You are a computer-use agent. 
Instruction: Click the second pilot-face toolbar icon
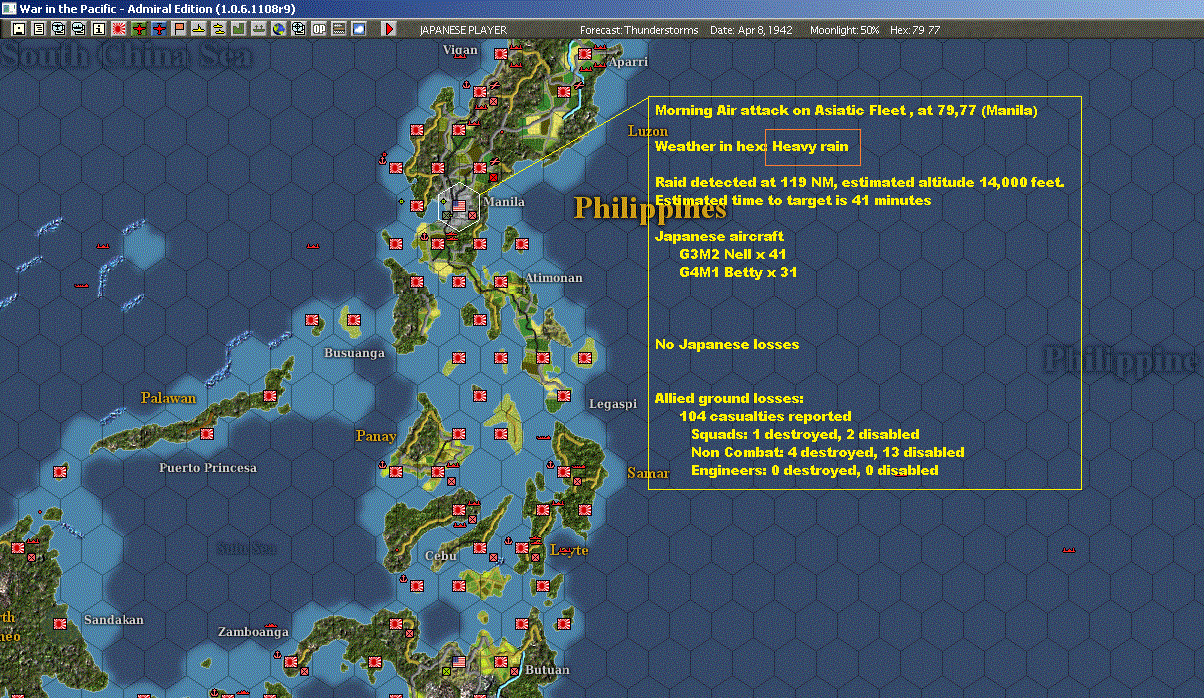[x=78, y=29]
